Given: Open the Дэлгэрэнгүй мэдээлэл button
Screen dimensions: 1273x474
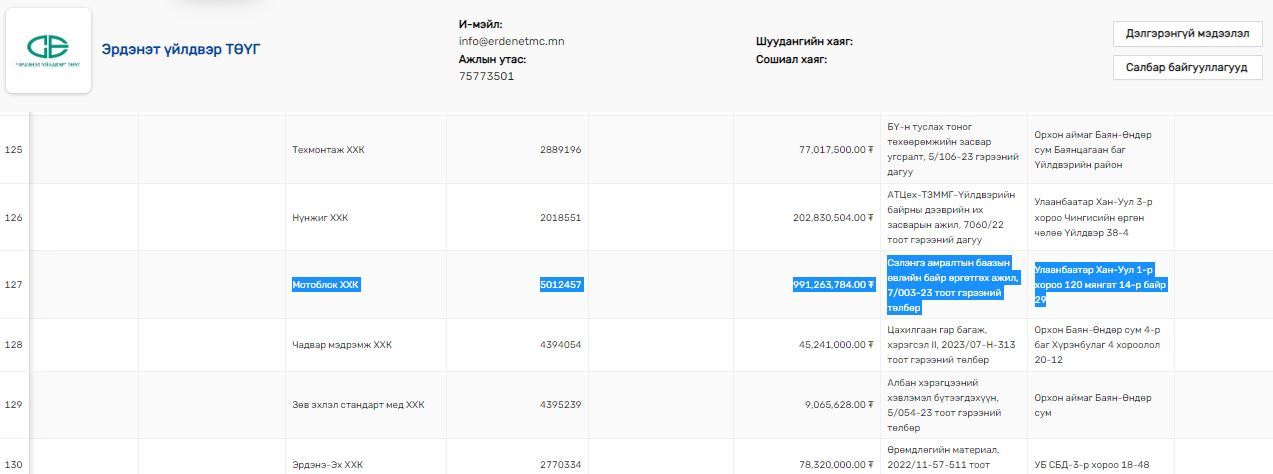Looking at the screenshot, I should pyautogui.click(x=1187, y=33).
